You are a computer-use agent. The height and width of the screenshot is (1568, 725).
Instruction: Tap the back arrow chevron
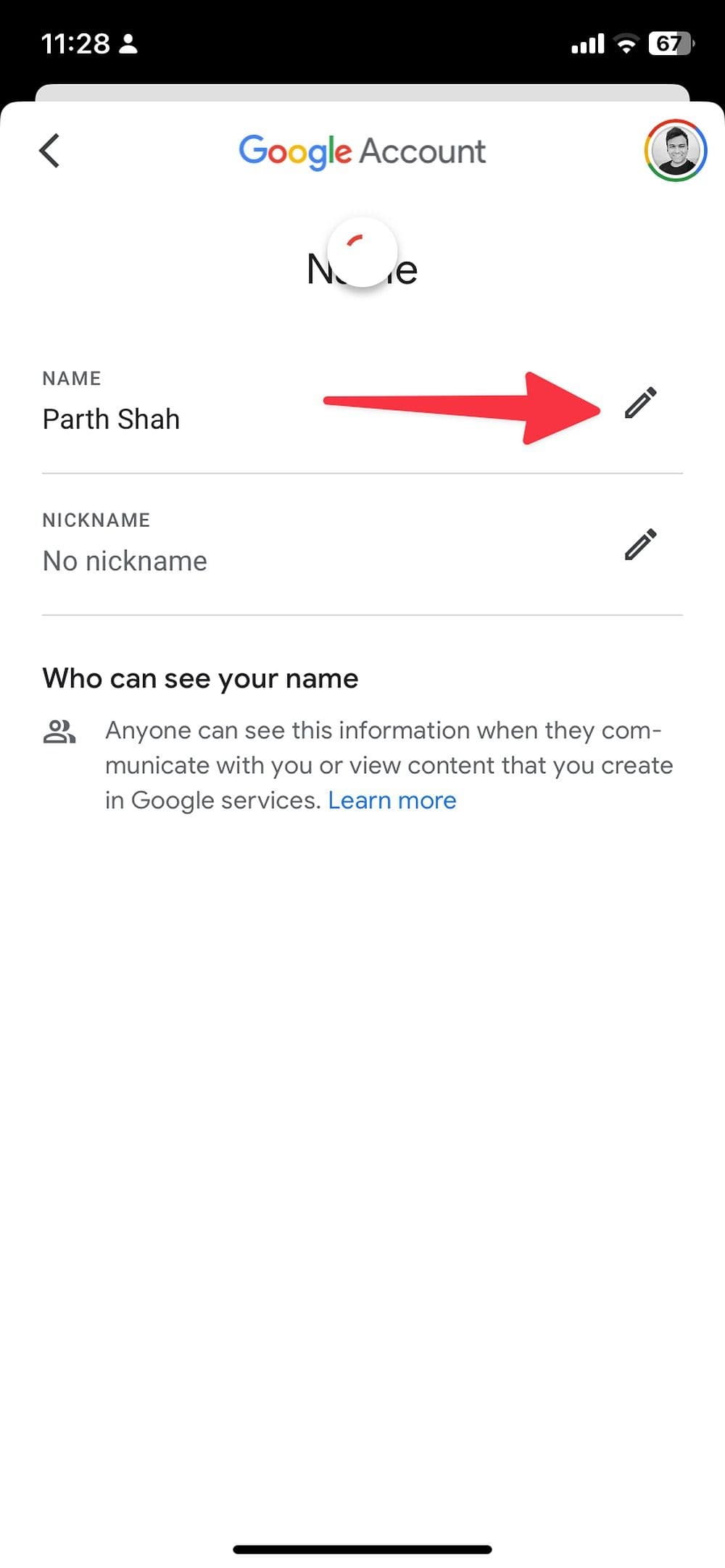click(49, 151)
